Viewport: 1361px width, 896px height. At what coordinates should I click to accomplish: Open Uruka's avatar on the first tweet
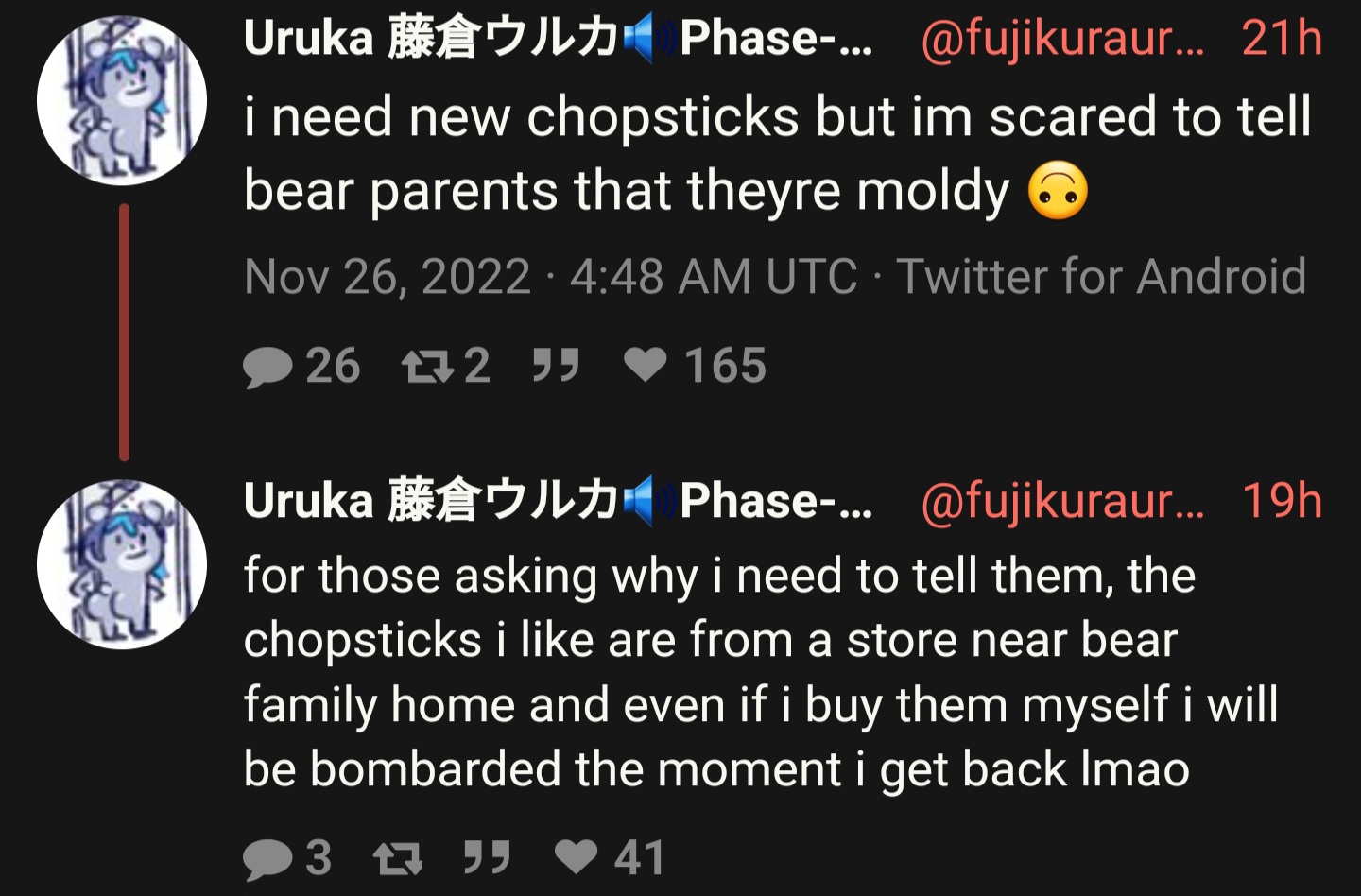(x=122, y=100)
